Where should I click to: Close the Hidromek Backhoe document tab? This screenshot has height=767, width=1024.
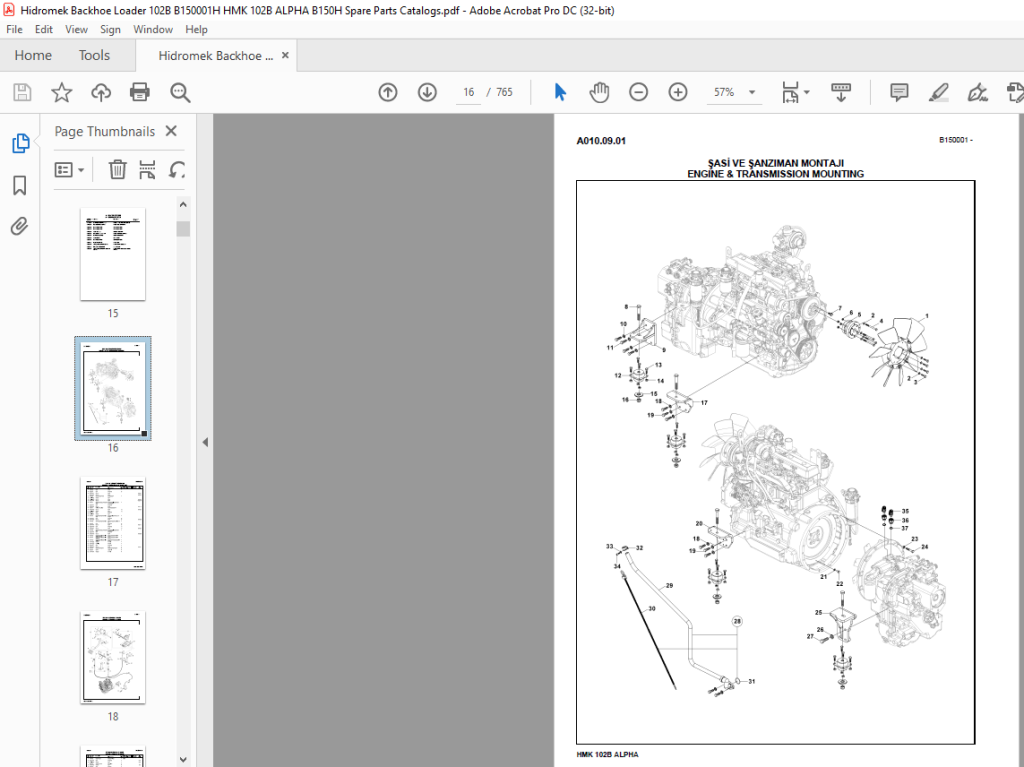(x=285, y=56)
